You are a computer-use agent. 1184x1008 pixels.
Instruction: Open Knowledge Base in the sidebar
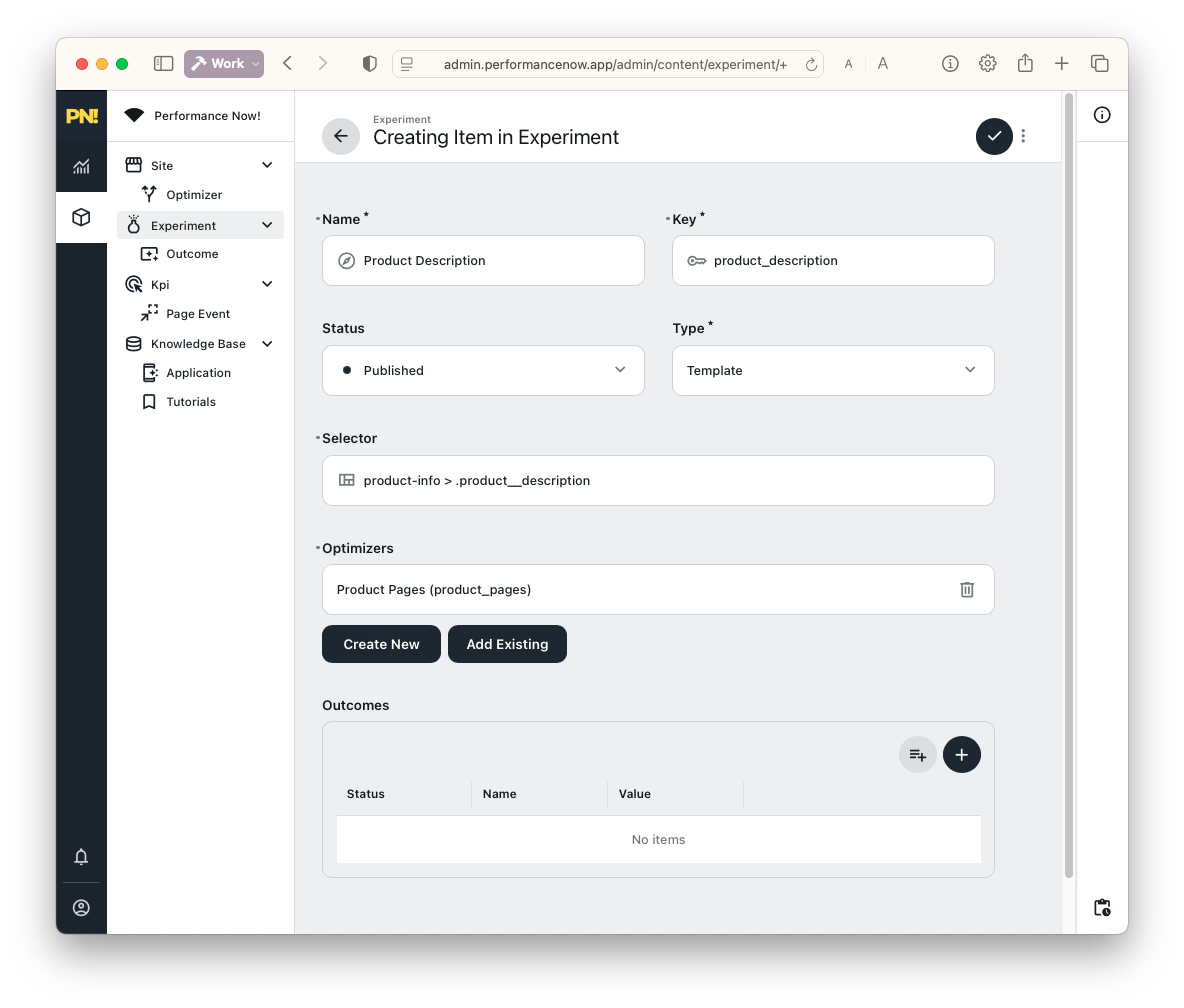tap(199, 344)
